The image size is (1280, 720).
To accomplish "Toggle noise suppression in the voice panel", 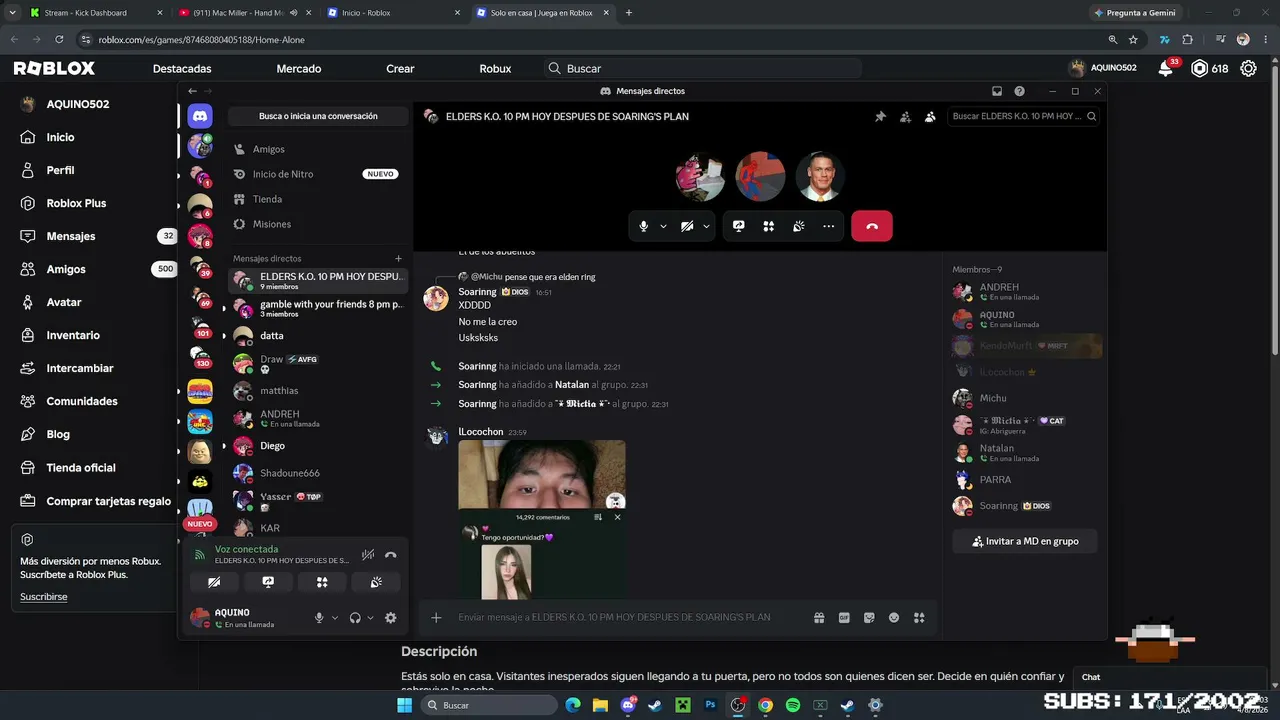I will (x=368, y=554).
